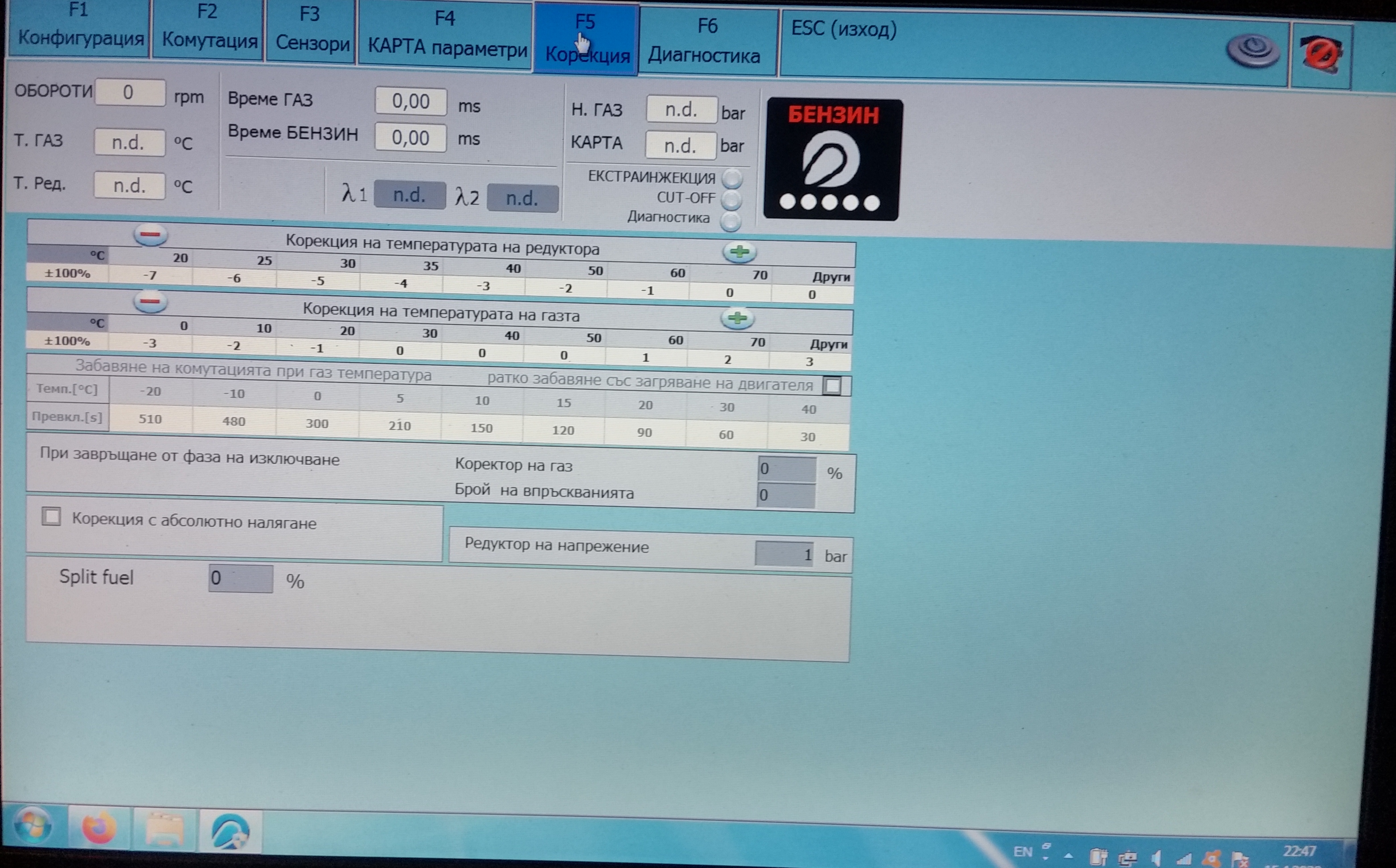
Task: Toggle short delay with engine warming checkbox
Action: [832, 386]
